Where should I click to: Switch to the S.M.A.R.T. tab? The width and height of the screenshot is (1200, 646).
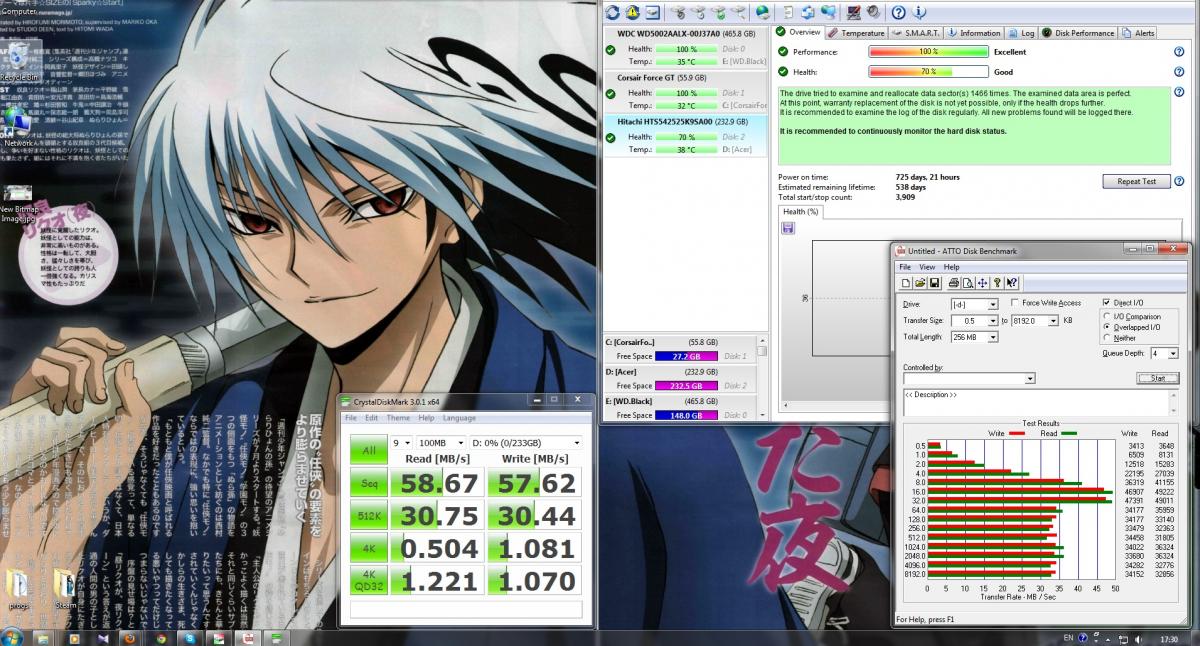tap(916, 33)
